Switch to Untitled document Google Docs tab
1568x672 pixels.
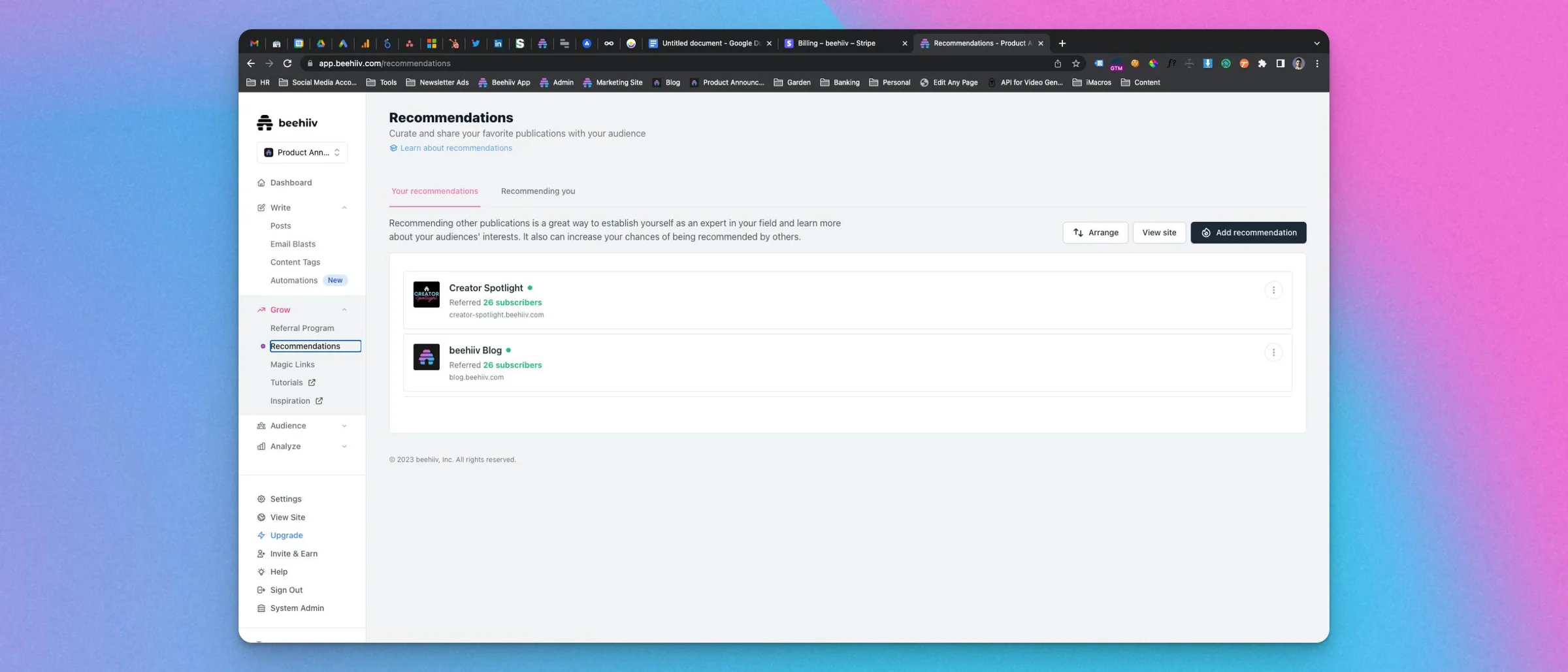point(710,43)
